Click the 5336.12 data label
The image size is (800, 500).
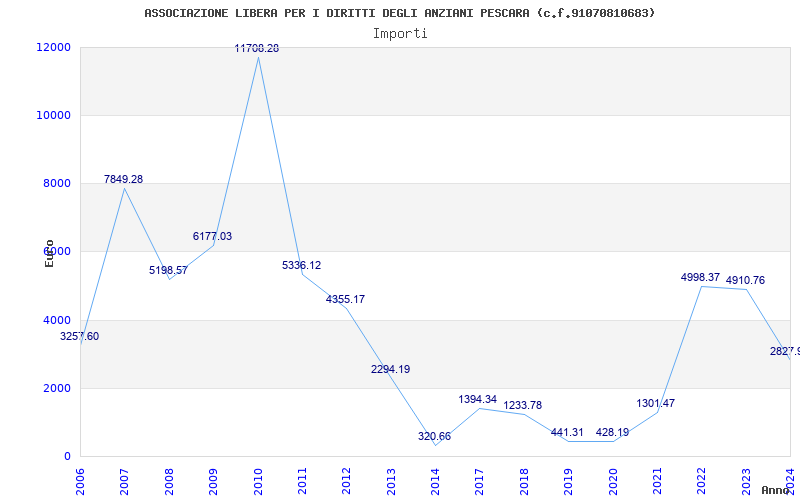(x=302, y=266)
